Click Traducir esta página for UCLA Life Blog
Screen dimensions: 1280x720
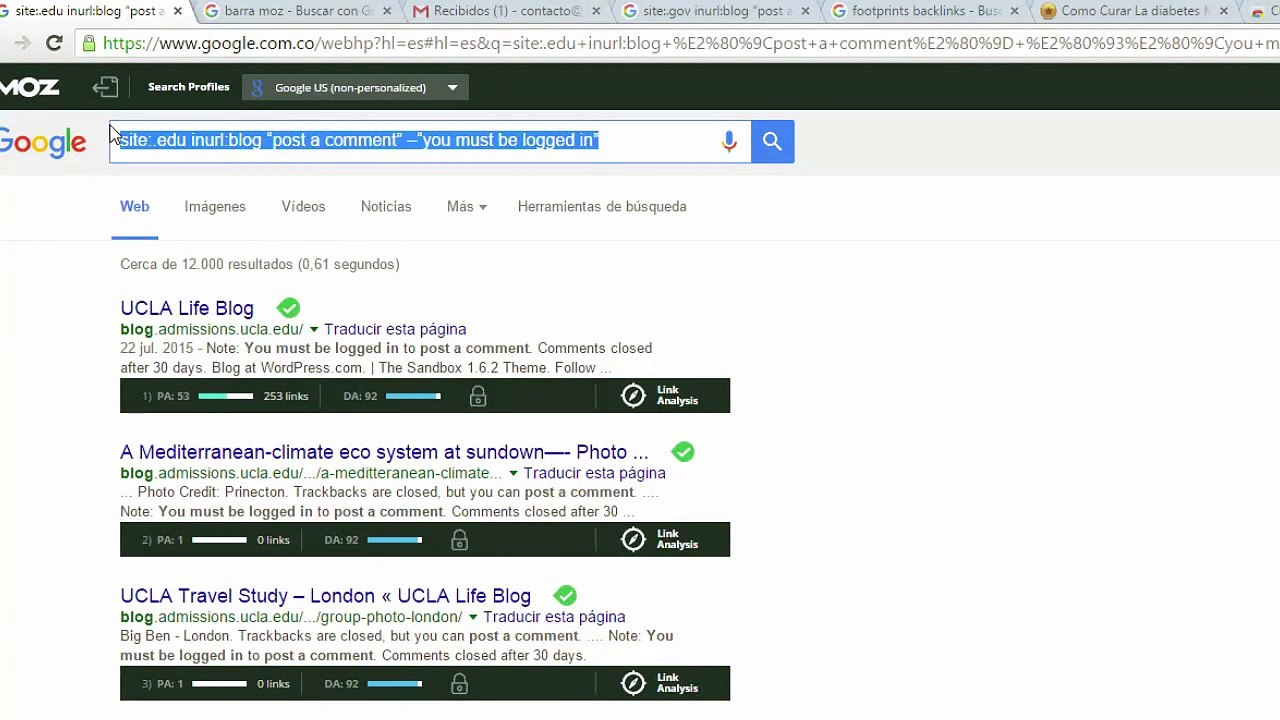tap(395, 329)
